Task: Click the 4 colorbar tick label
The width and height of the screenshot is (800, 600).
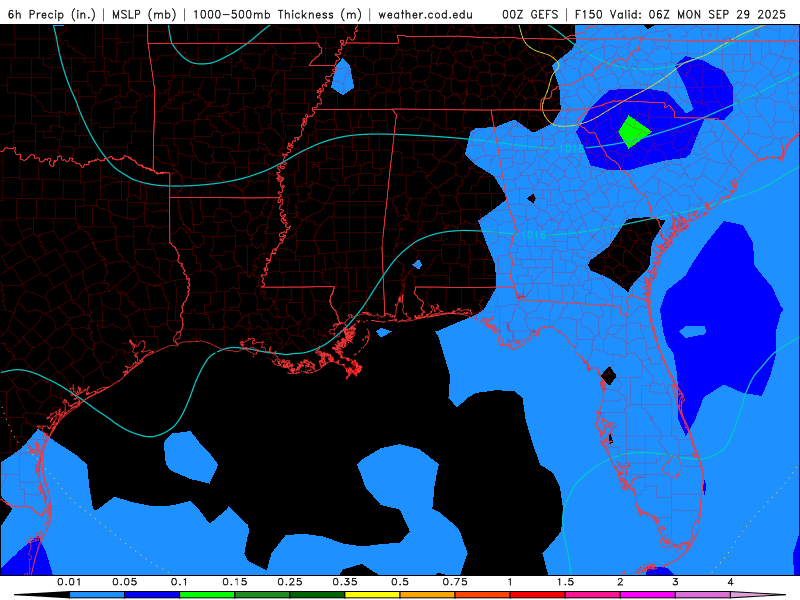Action: click(x=731, y=582)
